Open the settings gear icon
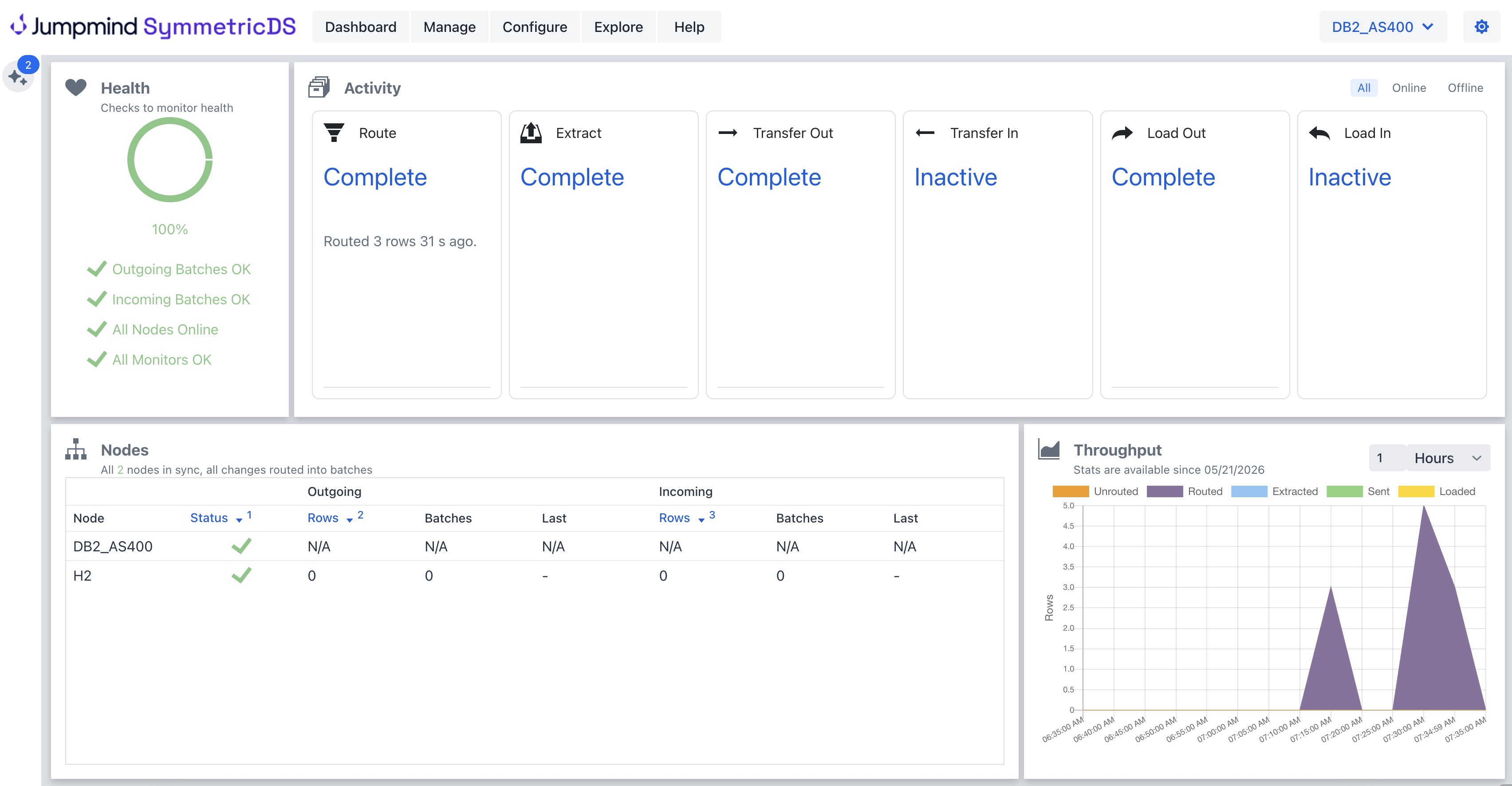 [1481, 27]
